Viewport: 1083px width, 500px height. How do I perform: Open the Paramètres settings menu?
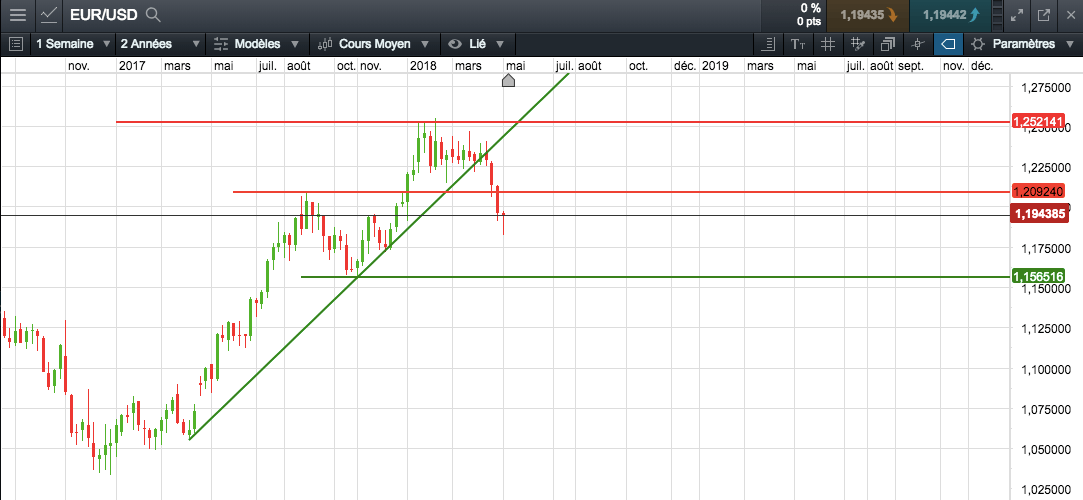pos(1022,44)
